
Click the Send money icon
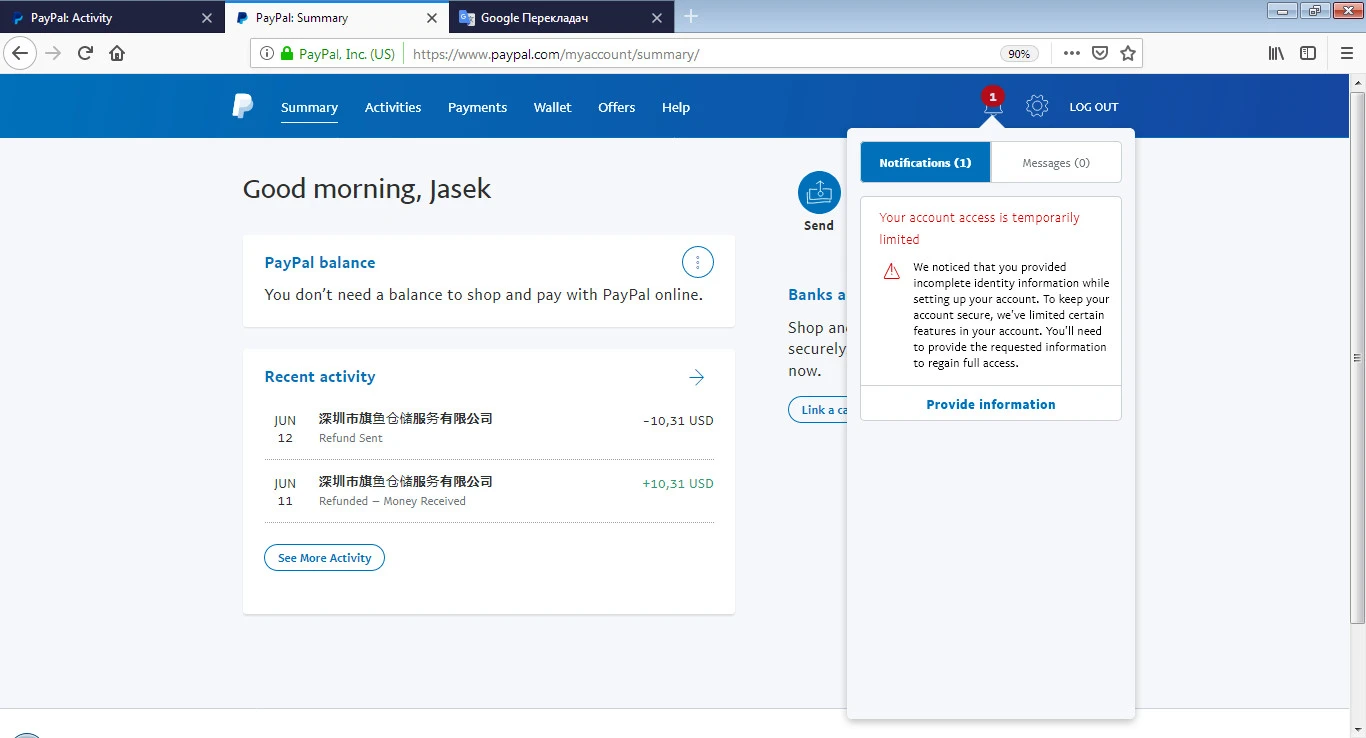click(x=819, y=192)
